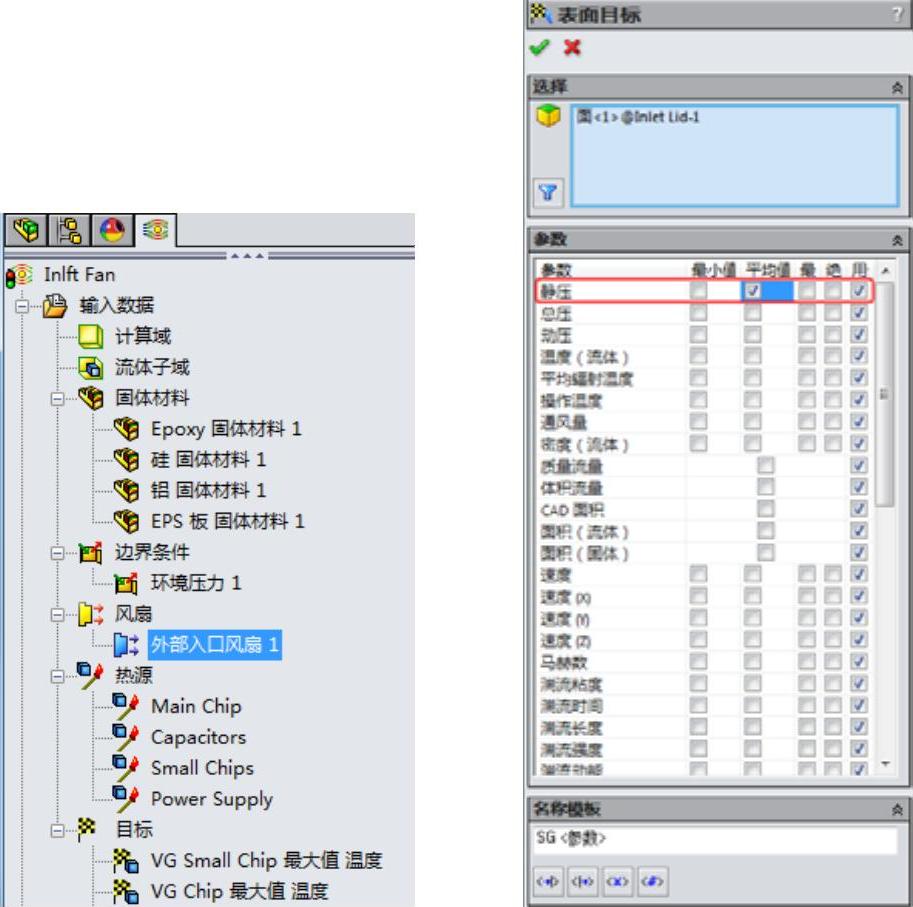Open the selection filter funnel icon

click(x=548, y=192)
